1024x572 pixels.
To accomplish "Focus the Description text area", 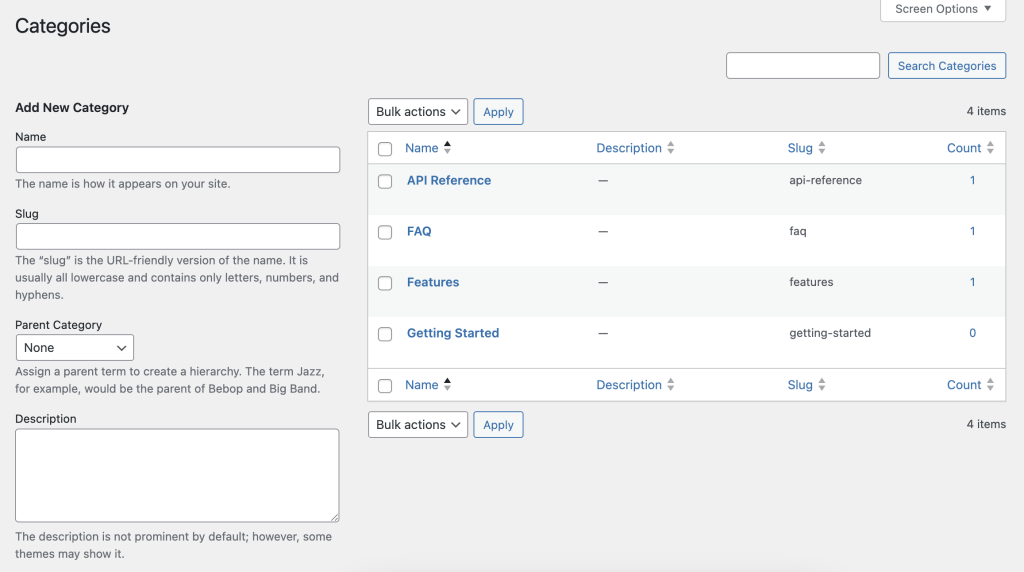I will (x=177, y=475).
